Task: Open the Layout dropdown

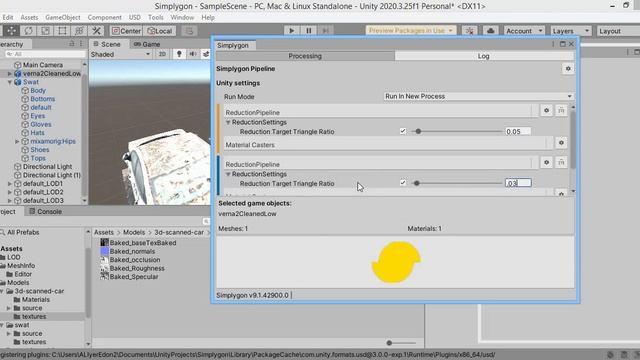Action: [618, 31]
